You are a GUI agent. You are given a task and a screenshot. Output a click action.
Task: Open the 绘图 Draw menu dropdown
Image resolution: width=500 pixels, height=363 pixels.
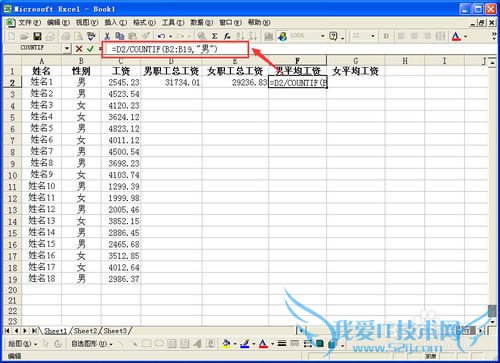(22, 344)
